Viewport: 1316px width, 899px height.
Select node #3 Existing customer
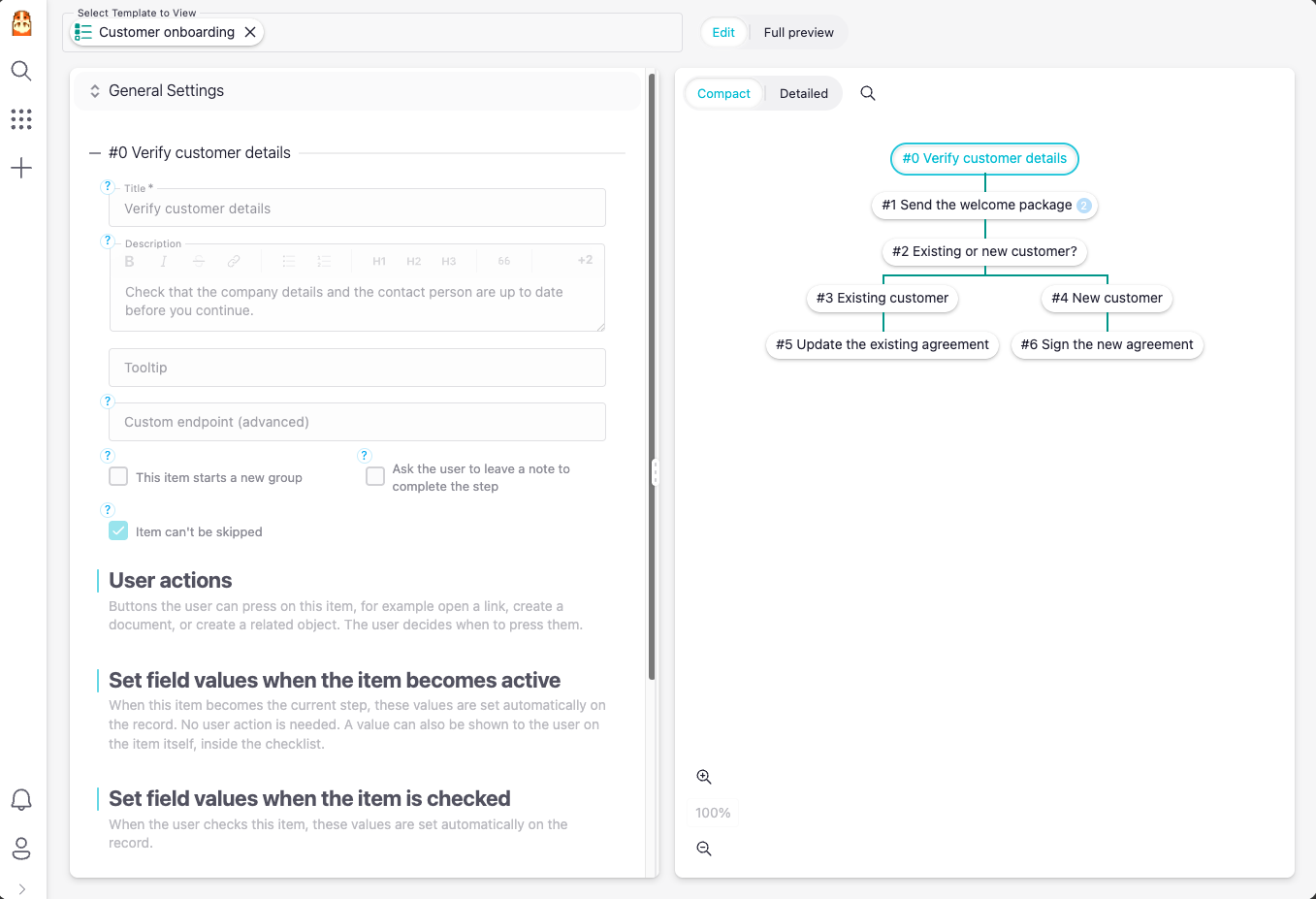883,298
